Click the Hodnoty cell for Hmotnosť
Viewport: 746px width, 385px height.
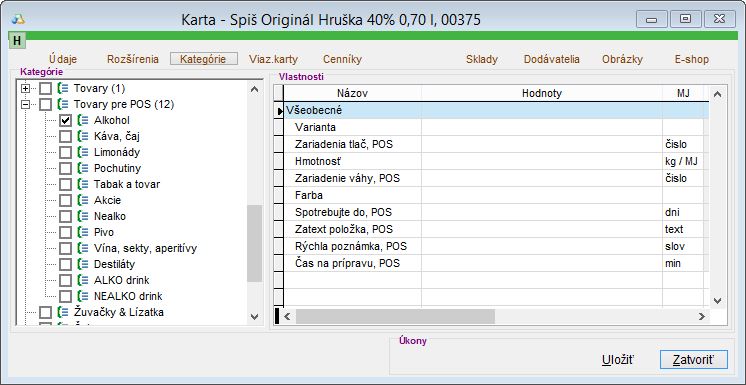point(541,161)
